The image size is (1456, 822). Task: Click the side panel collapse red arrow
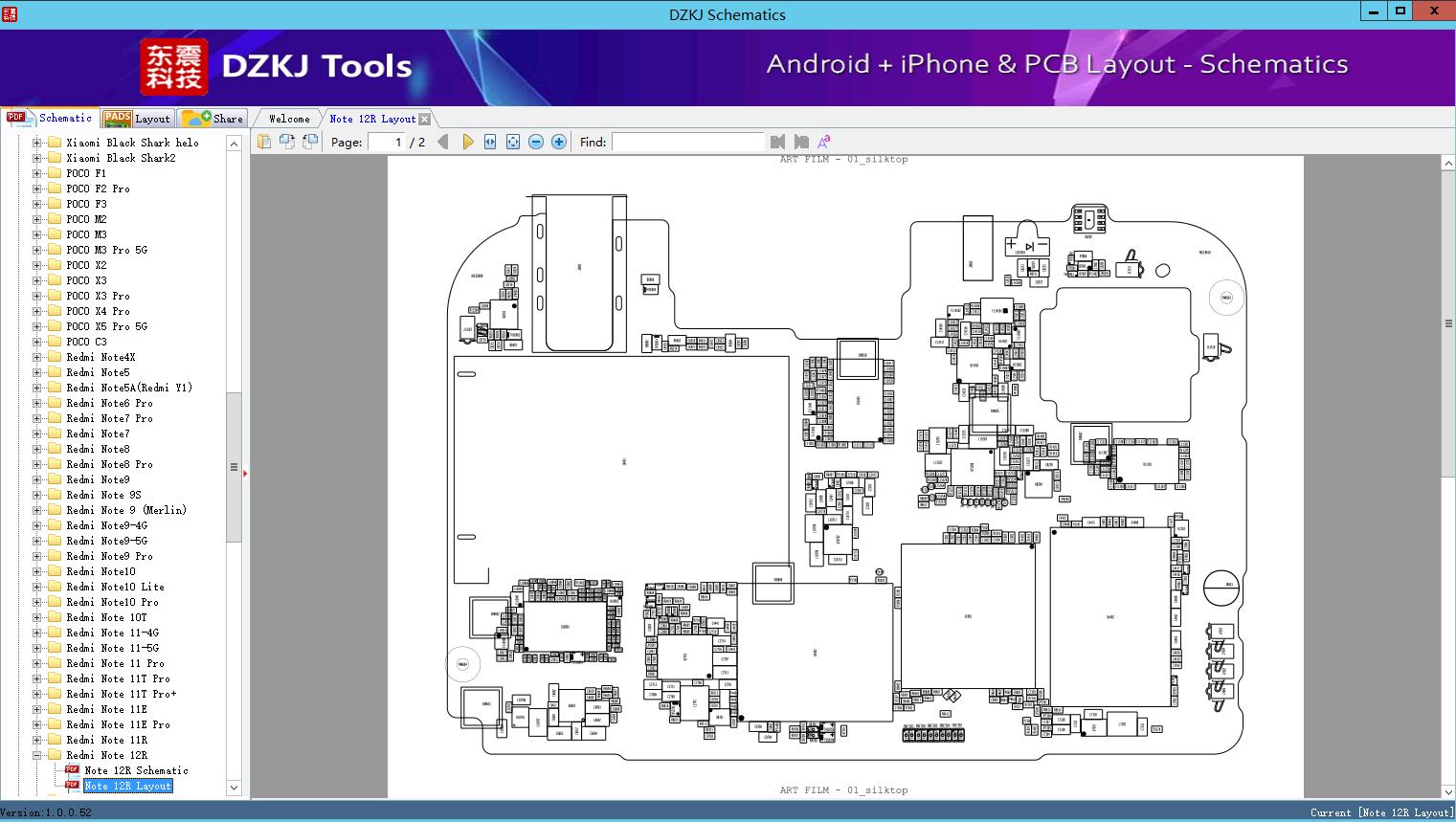pyautogui.click(x=245, y=473)
